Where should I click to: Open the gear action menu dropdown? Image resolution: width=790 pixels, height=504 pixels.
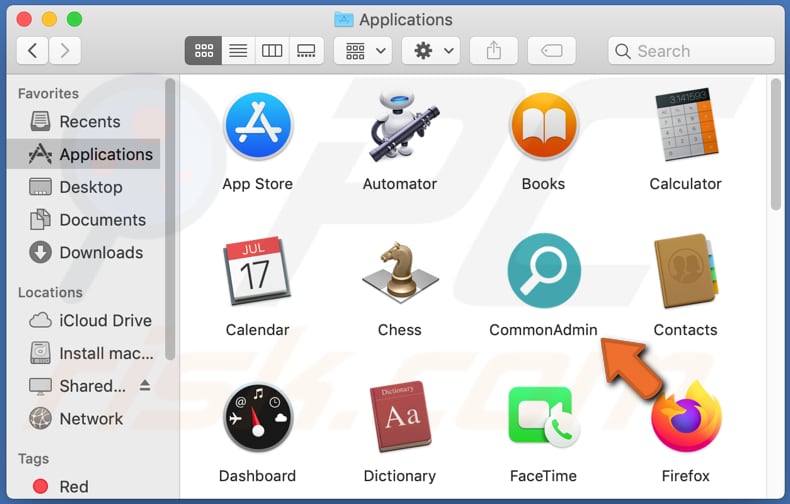pyautogui.click(x=431, y=50)
